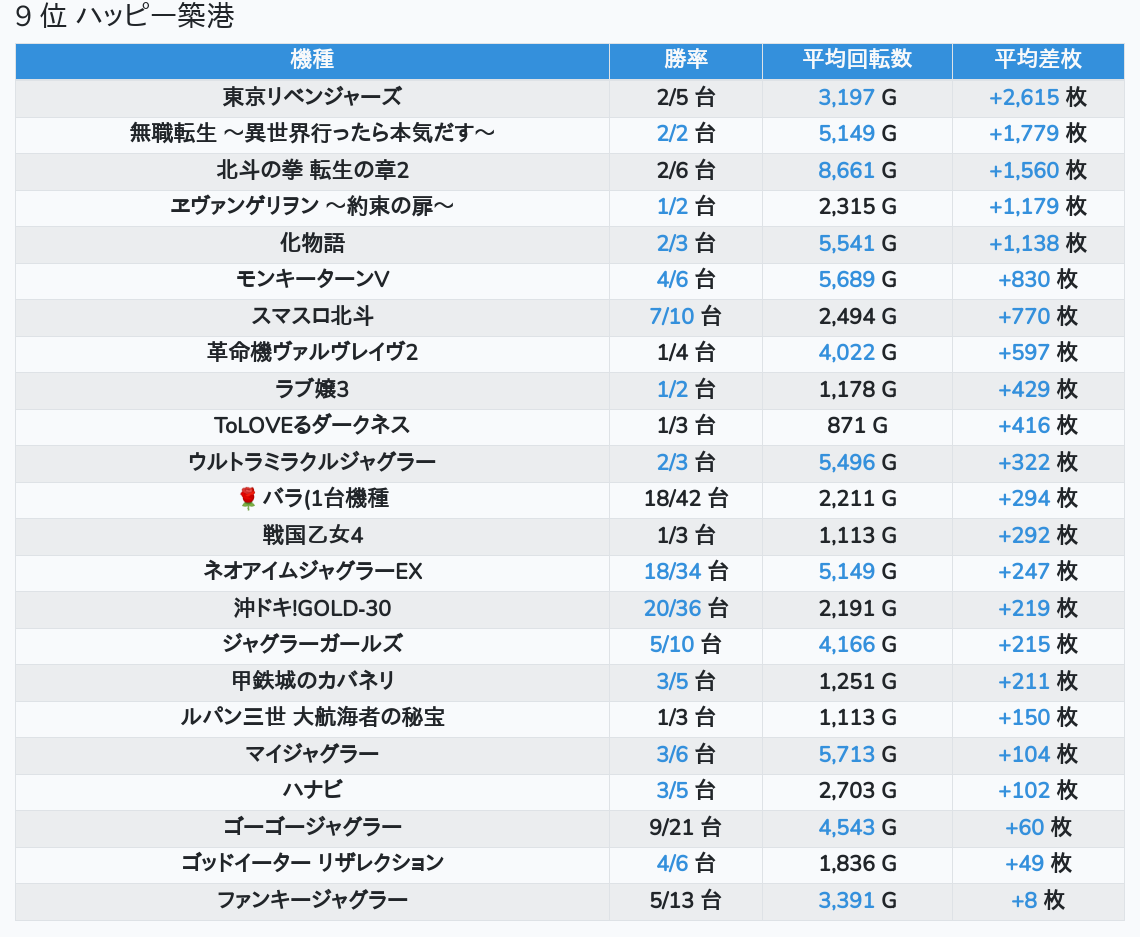Click 5,713 spins for マイジャグラー
This screenshot has width=1140, height=937.
pyautogui.click(x=846, y=754)
